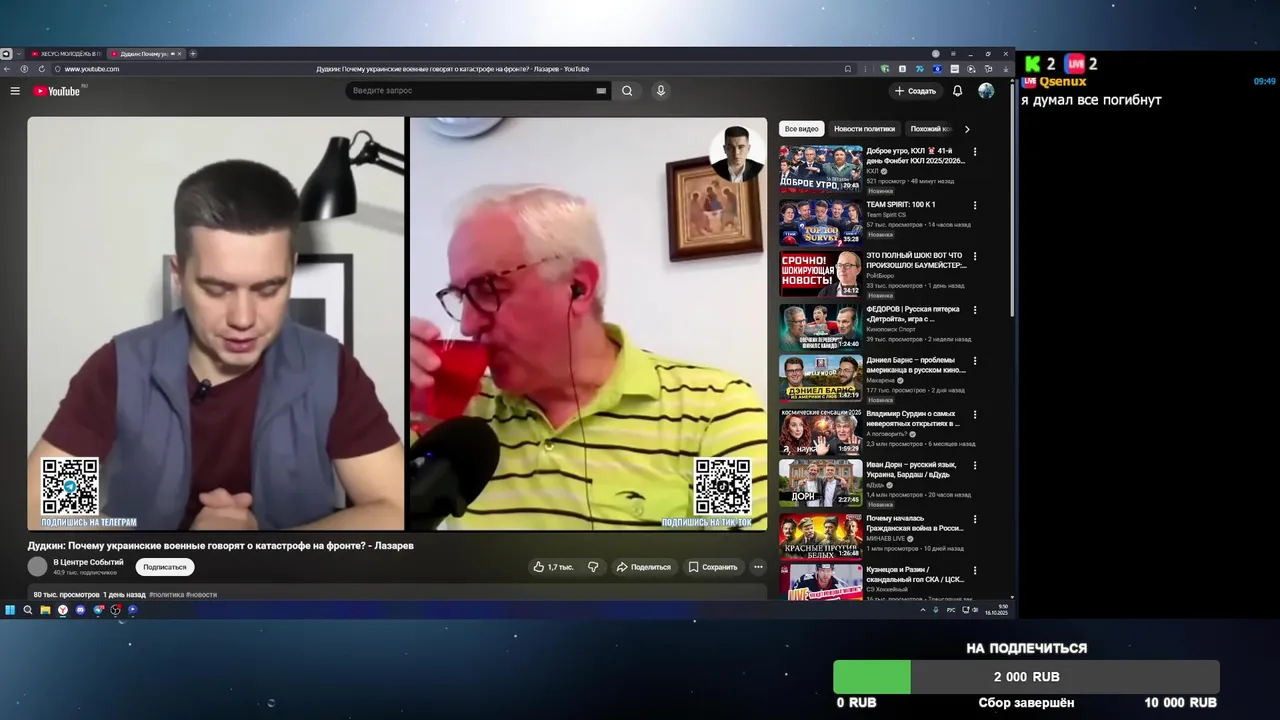Viewport: 1280px width, 720px height.
Task: Open Yandex Browser from the taskbar
Action: [62, 610]
